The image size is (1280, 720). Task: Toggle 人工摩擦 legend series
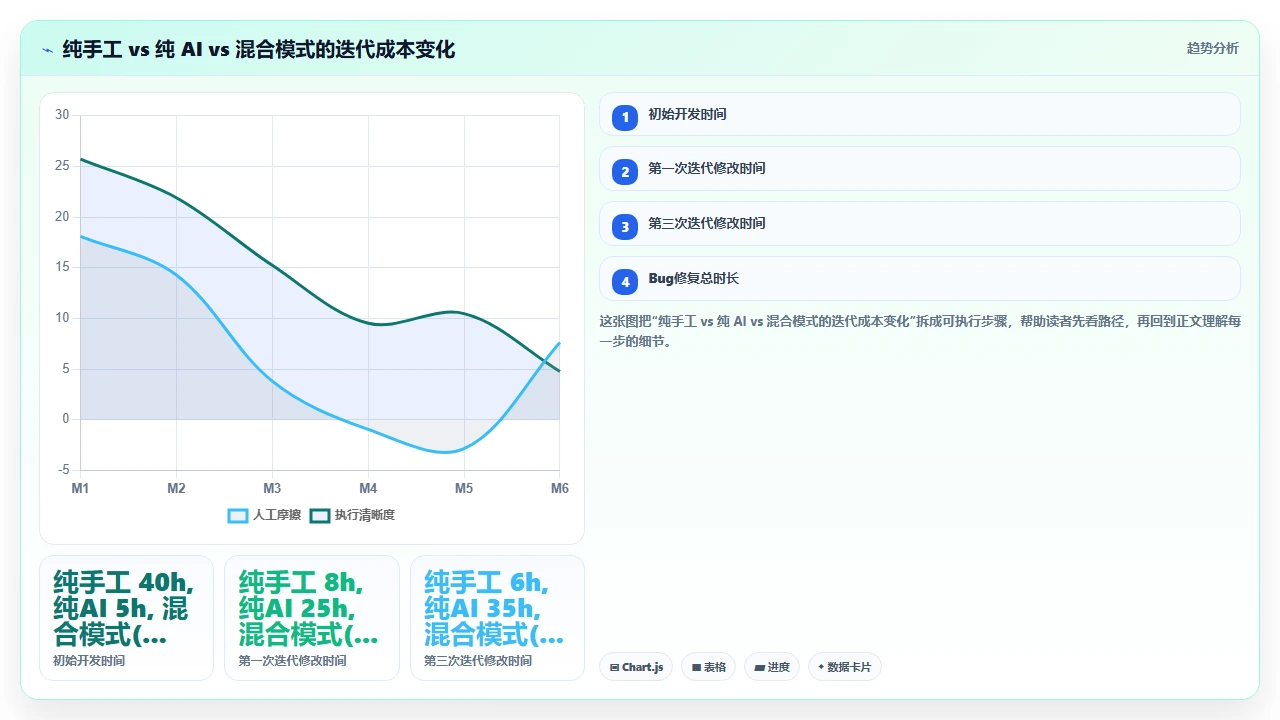(264, 515)
